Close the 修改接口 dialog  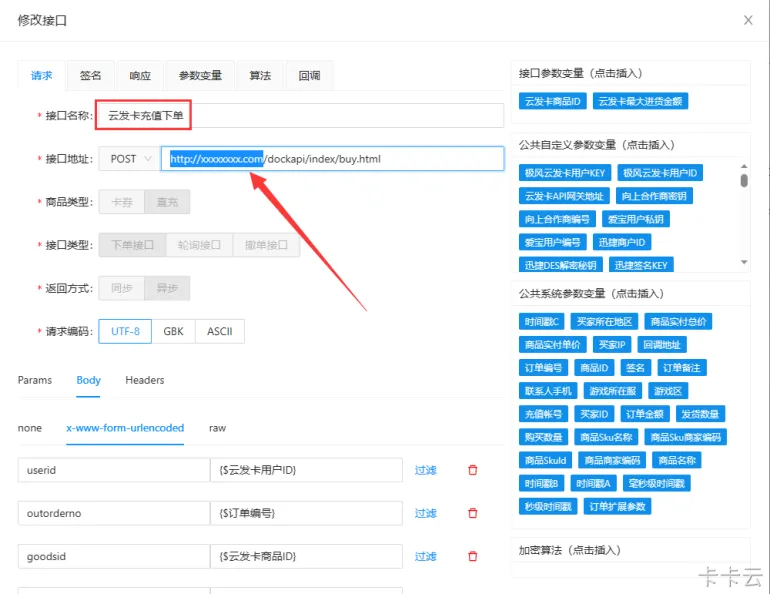click(x=748, y=20)
